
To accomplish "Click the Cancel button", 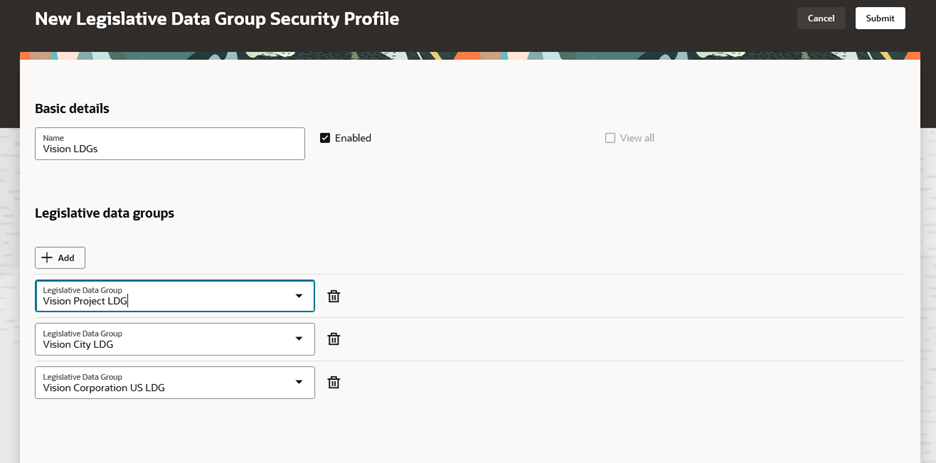I will pos(821,18).
